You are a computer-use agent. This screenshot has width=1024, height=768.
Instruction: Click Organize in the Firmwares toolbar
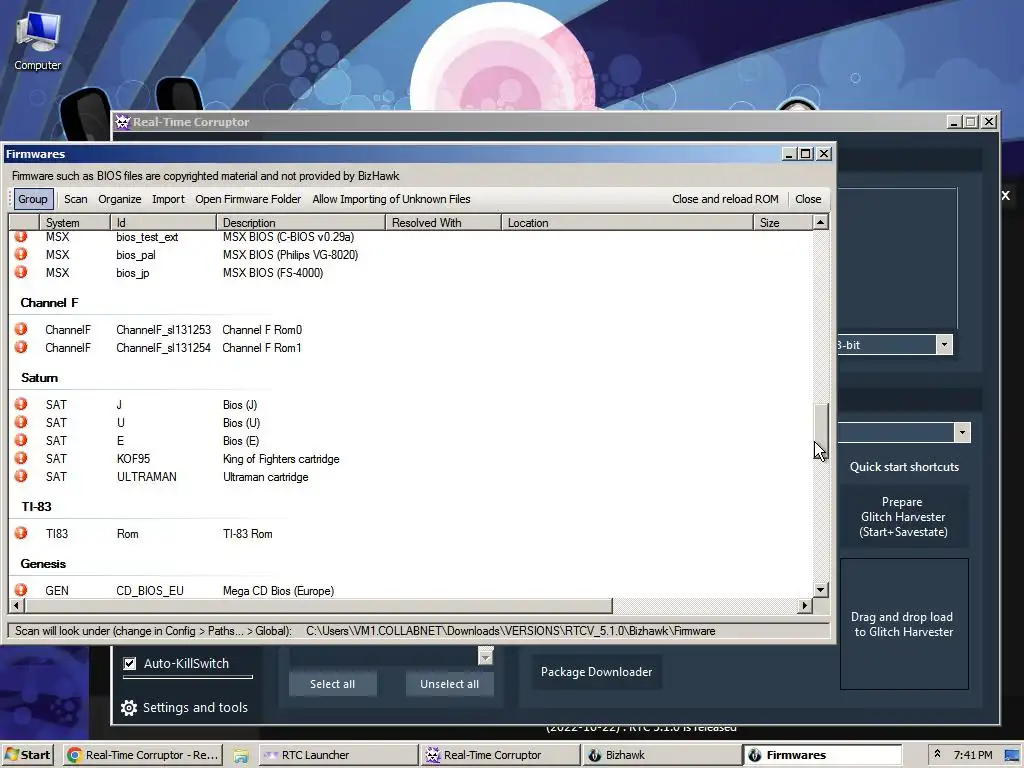click(x=120, y=199)
